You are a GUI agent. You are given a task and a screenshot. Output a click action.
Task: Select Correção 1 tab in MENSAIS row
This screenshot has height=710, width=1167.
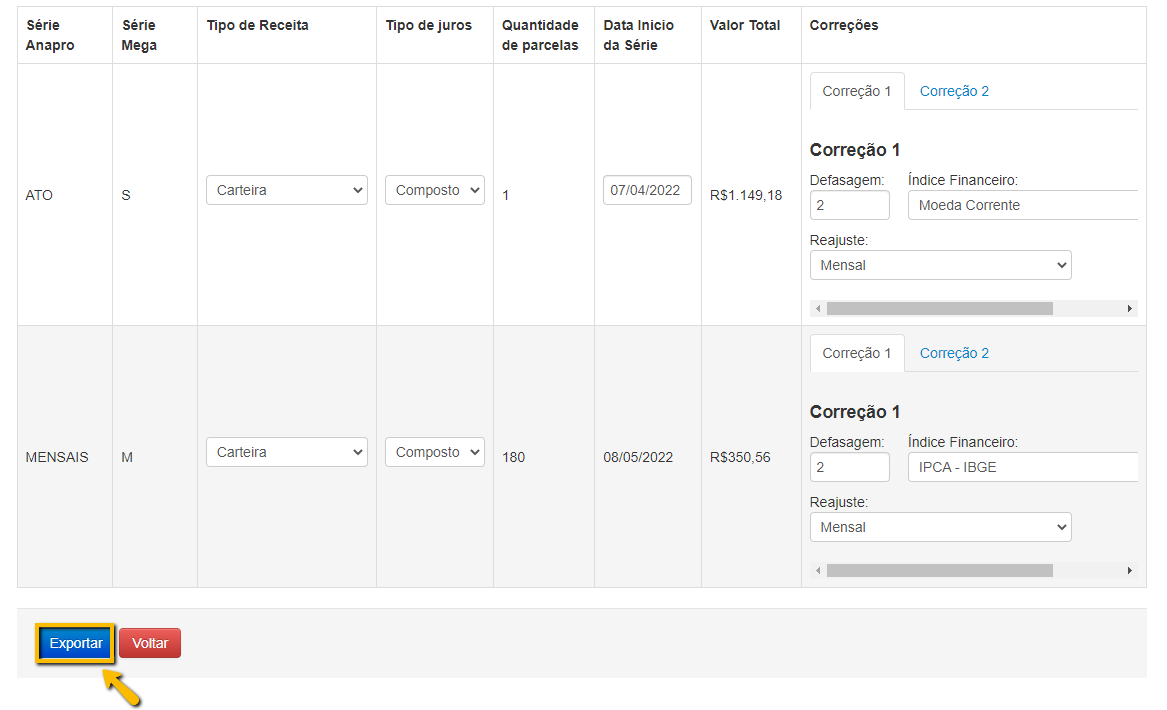[x=857, y=353]
